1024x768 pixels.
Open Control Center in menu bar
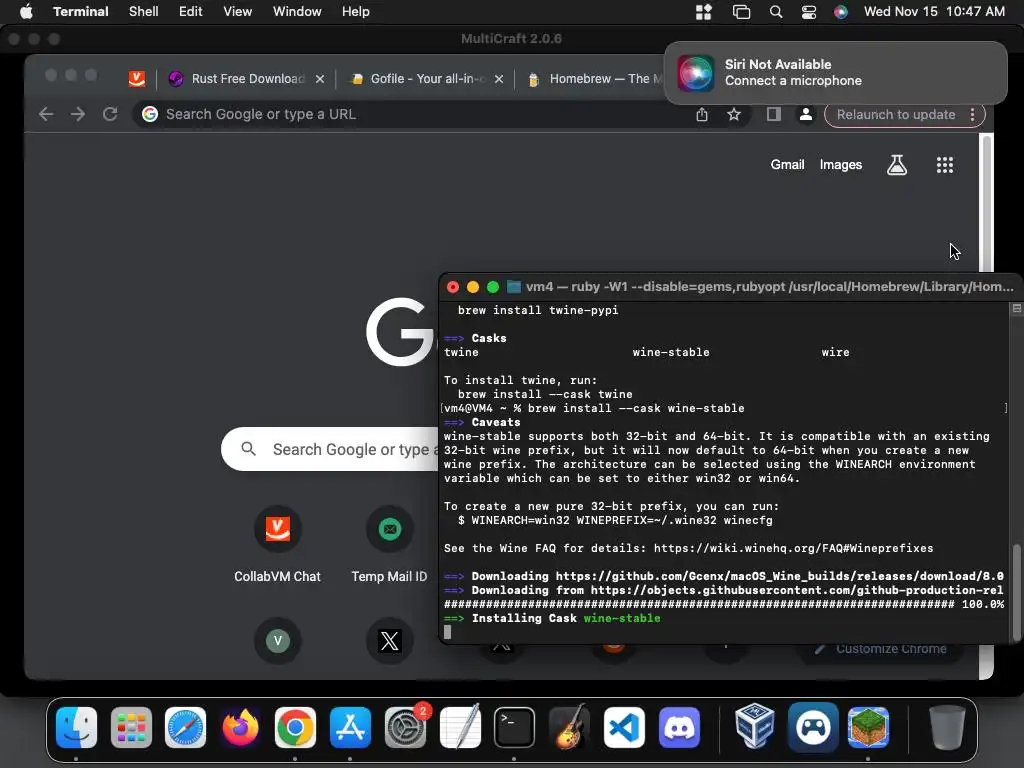pyautogui.click(x=808, y=12)
